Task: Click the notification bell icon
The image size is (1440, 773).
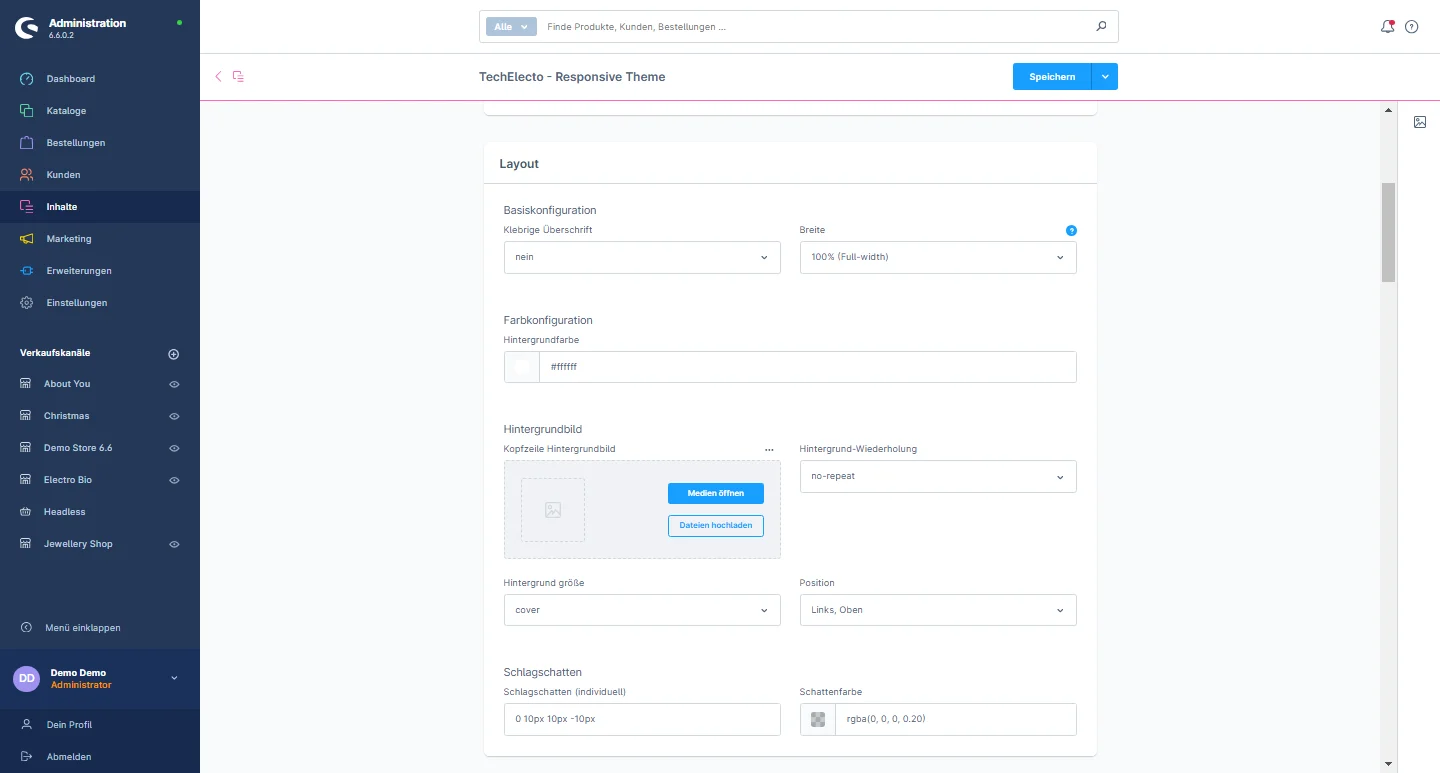Action: 1387,27
